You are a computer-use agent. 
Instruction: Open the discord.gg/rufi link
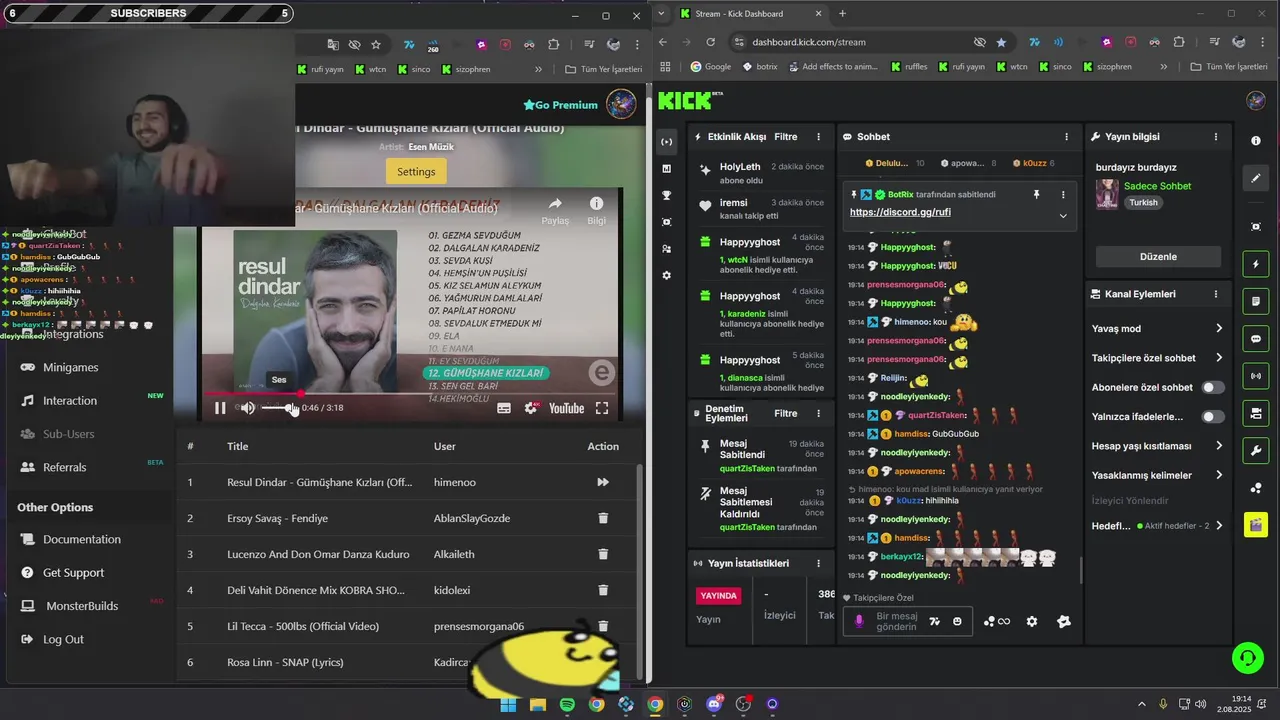pyautogui.click(x=900, y=212)
